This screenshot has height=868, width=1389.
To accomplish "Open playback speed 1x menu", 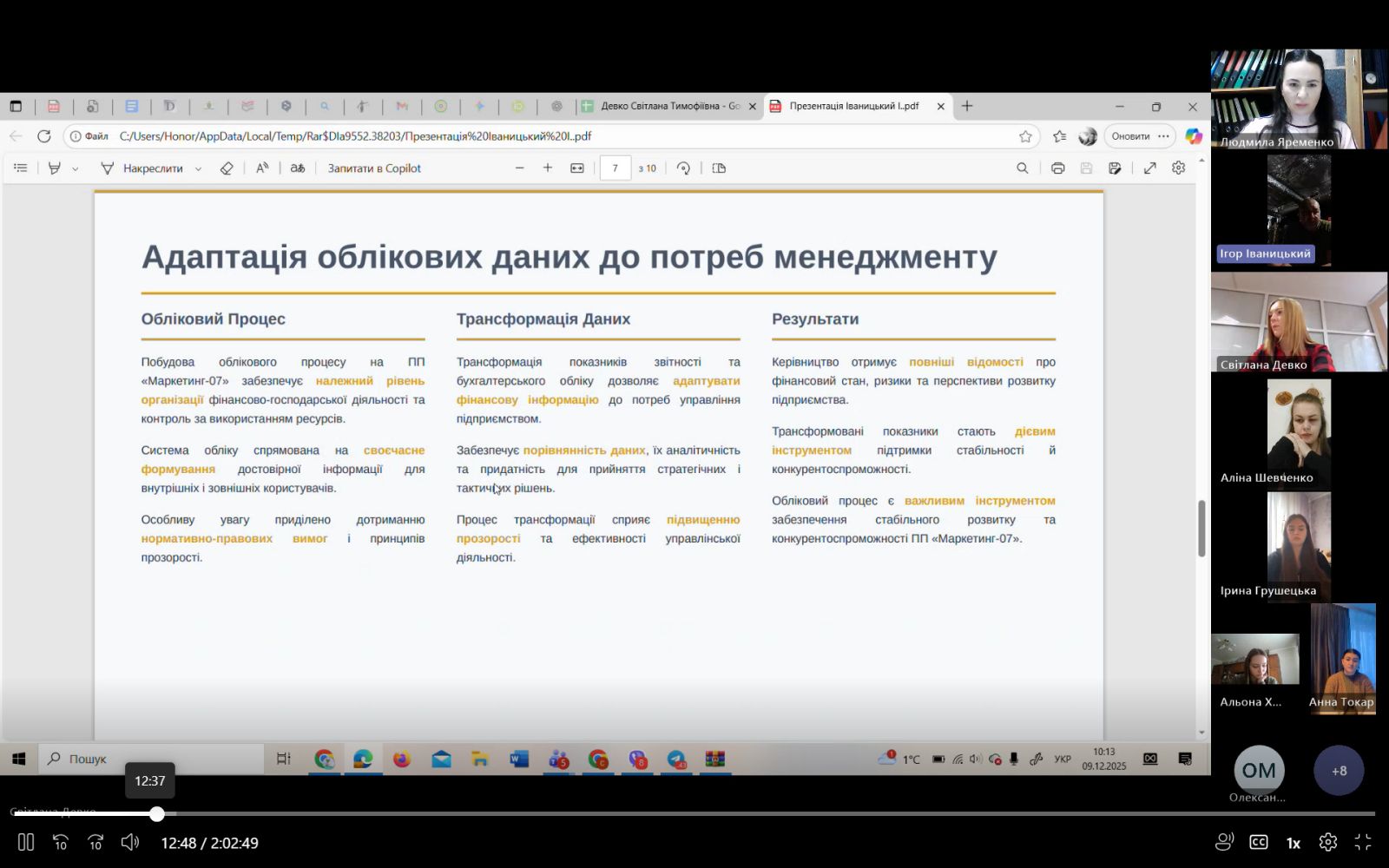I will click(x=1293, y=843).
